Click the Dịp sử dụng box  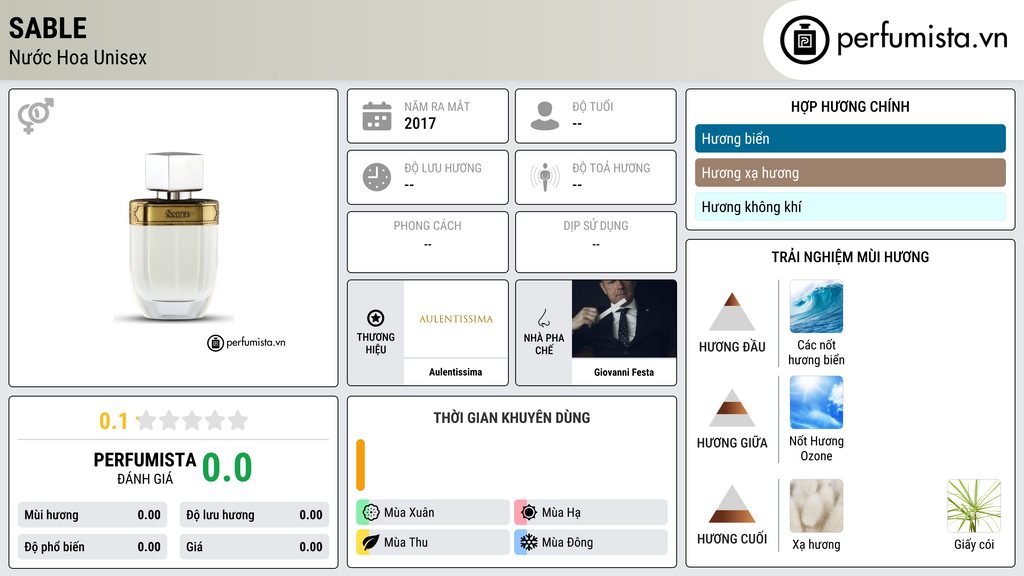596,242
